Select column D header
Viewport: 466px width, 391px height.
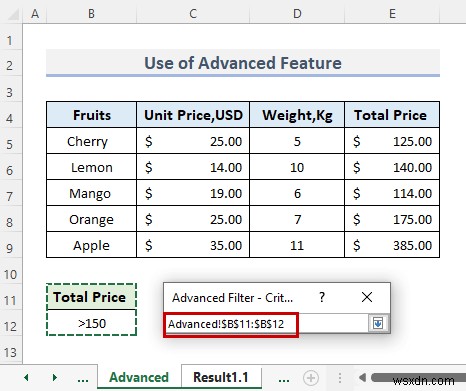297,14
